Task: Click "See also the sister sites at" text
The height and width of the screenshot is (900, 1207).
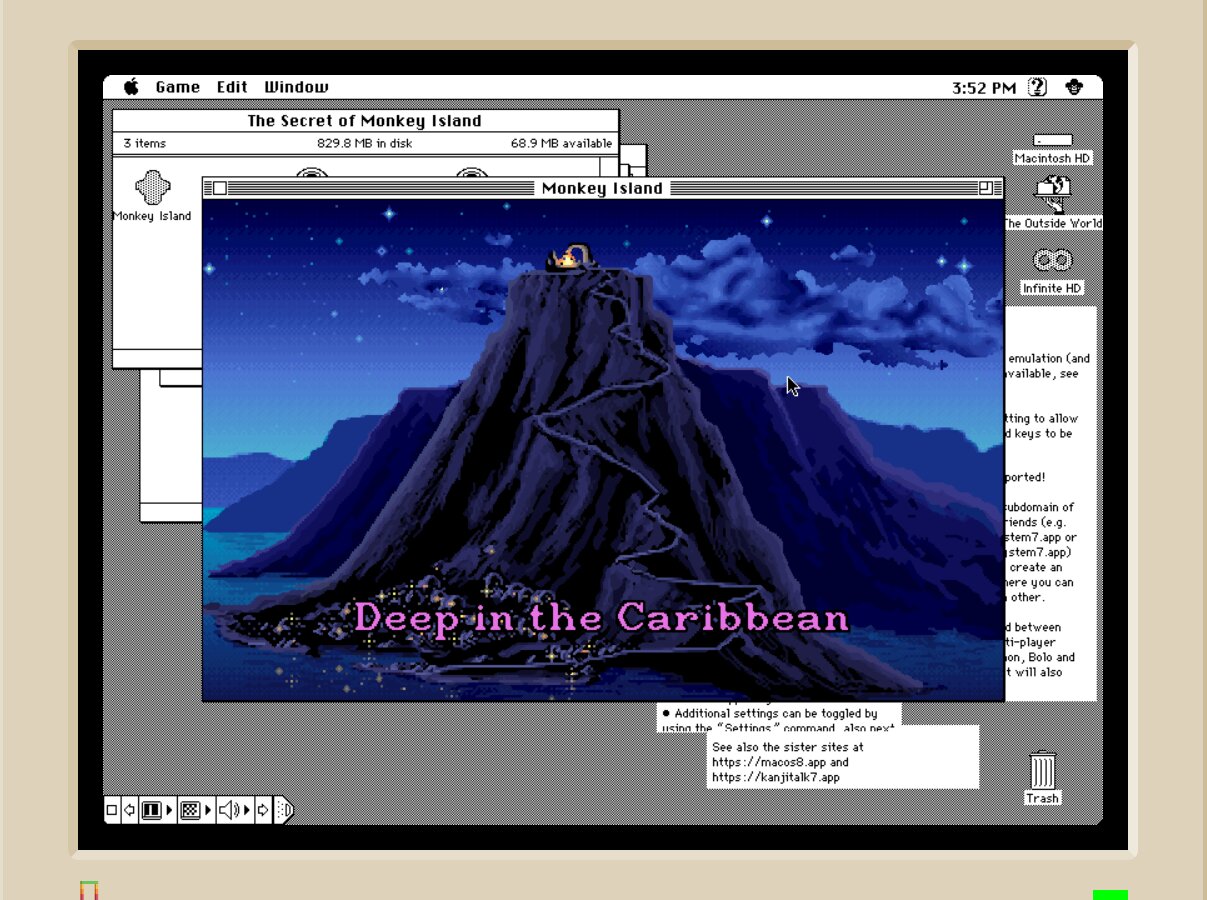Action: pyautogui.click(x=788, y=747)
